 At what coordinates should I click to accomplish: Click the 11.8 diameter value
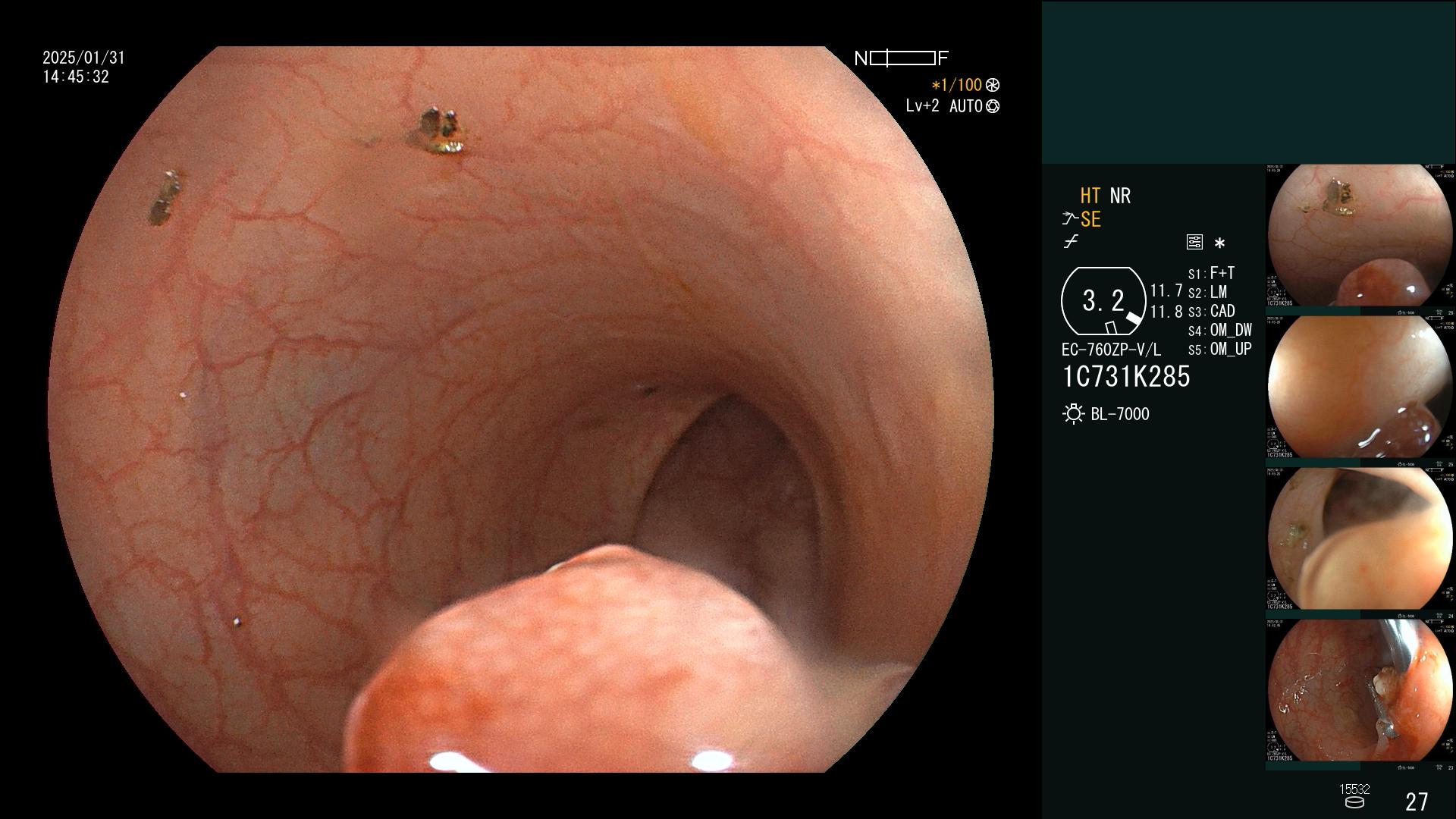click(x=1166, y=311)
